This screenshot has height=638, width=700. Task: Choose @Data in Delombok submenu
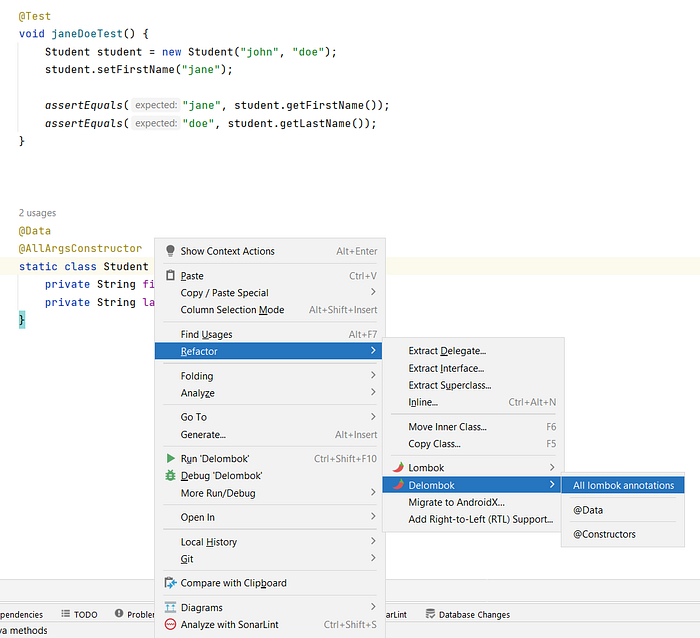point(623,510)
